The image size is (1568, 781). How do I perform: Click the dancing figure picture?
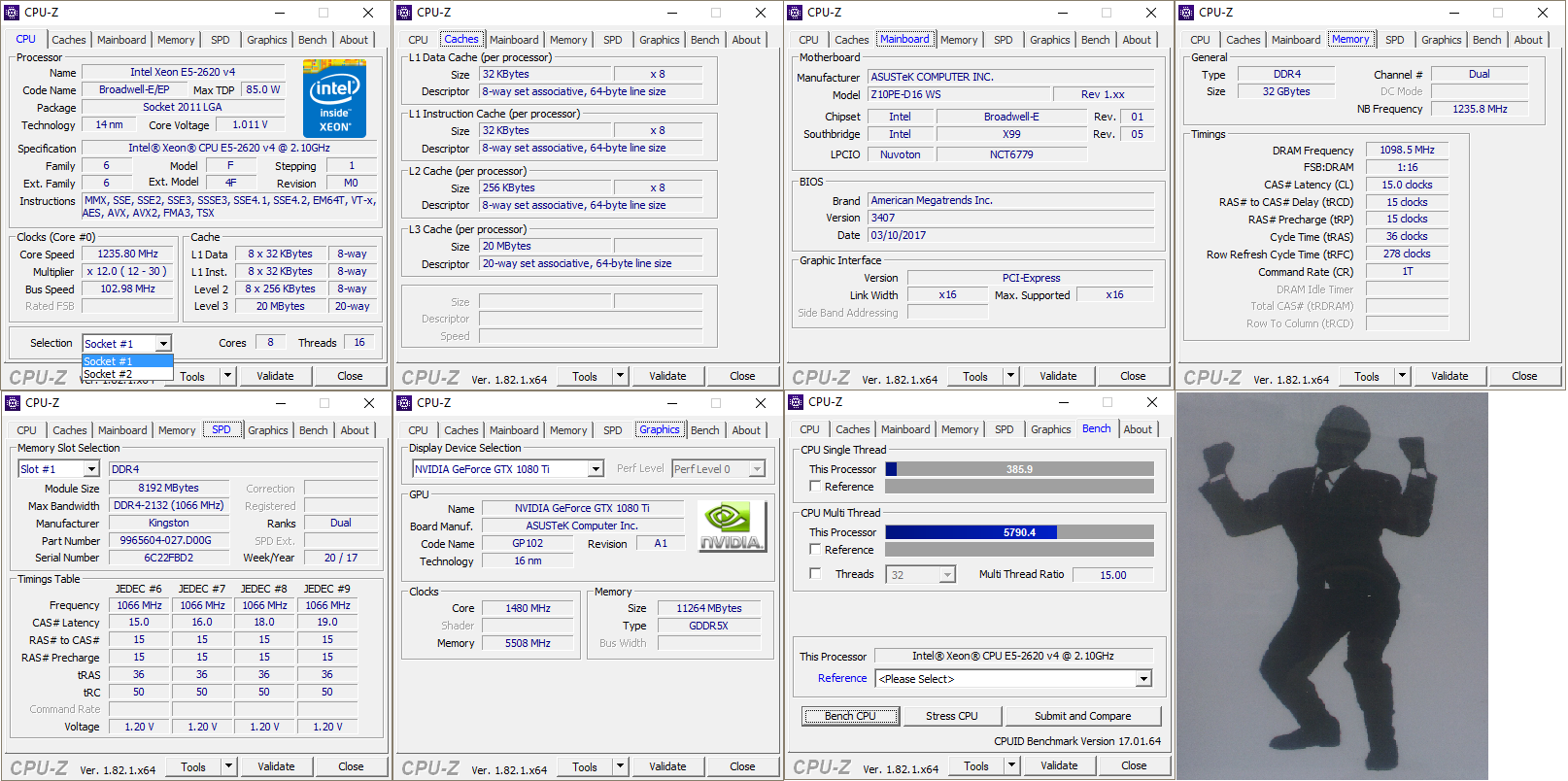point(1332,586)
